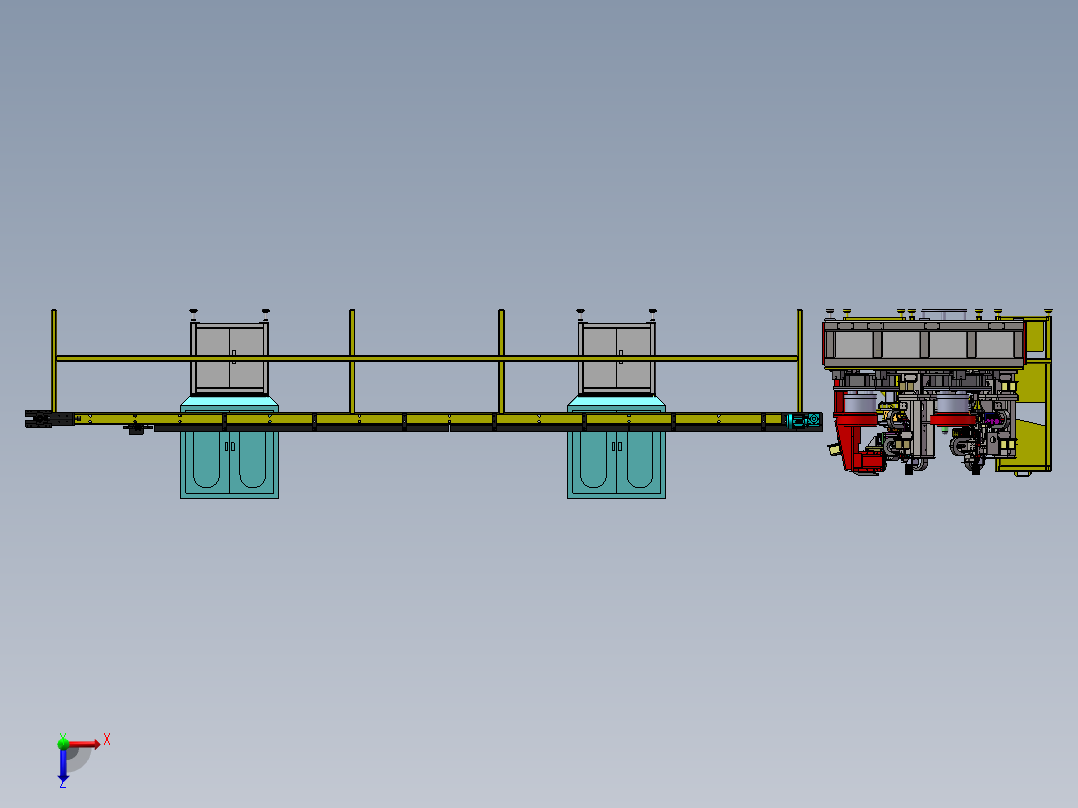Select the left gray upper cabinet
The width and height of the screenshot is (1078, 808).
click(230, 358)
